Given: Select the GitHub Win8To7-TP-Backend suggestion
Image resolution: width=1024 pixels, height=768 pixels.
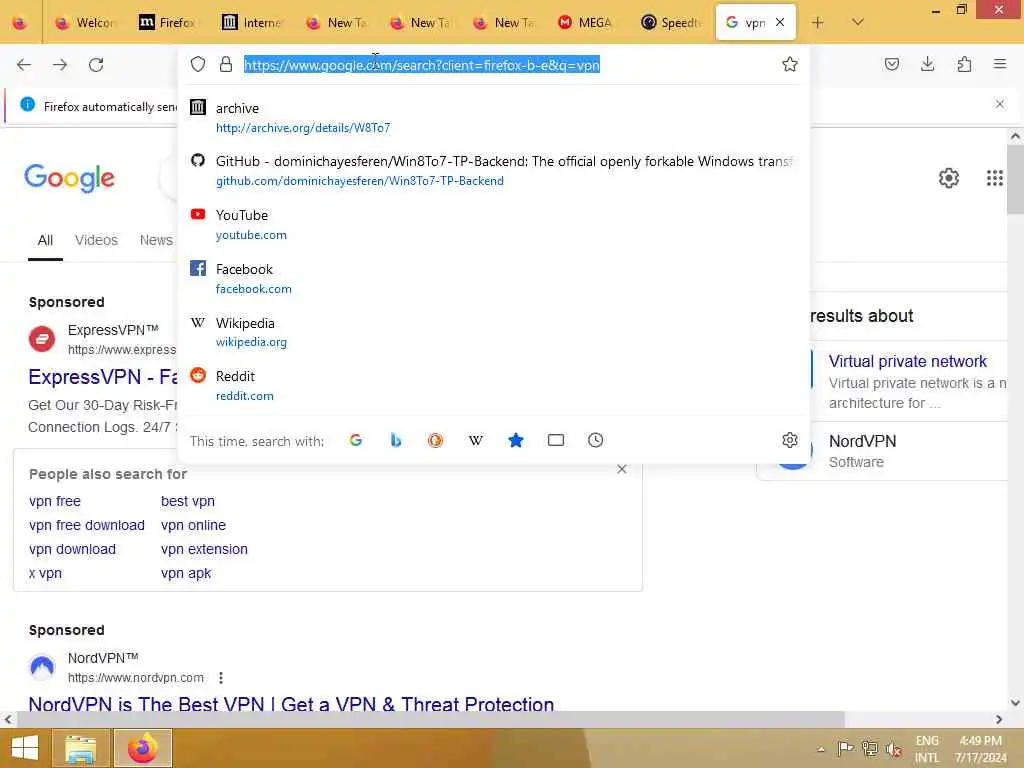Looking at the screenshot, I should click(493, 170).
